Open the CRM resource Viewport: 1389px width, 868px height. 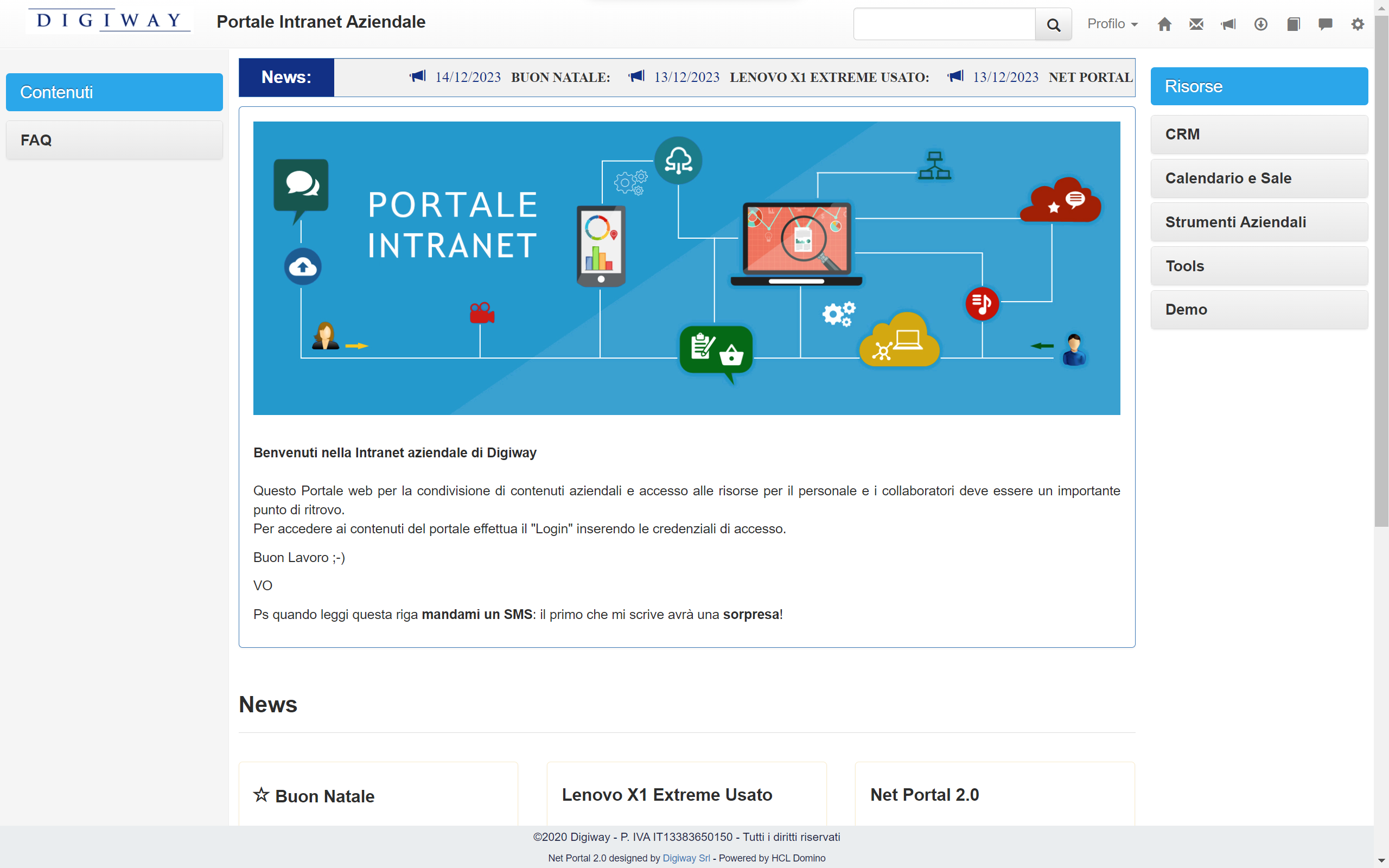(x=1259, y=135)
